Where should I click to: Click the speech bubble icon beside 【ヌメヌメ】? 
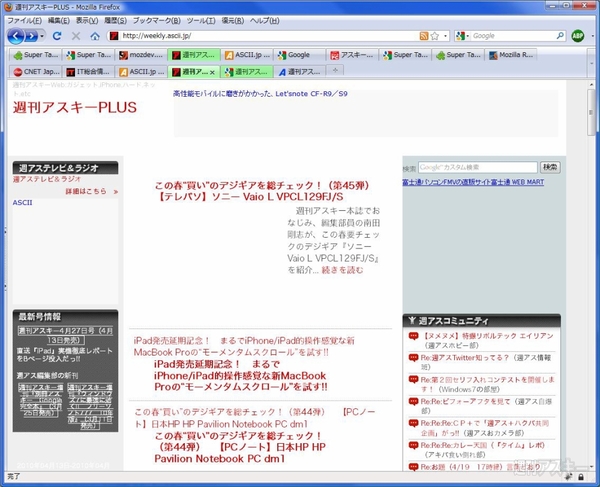[413, 336]
